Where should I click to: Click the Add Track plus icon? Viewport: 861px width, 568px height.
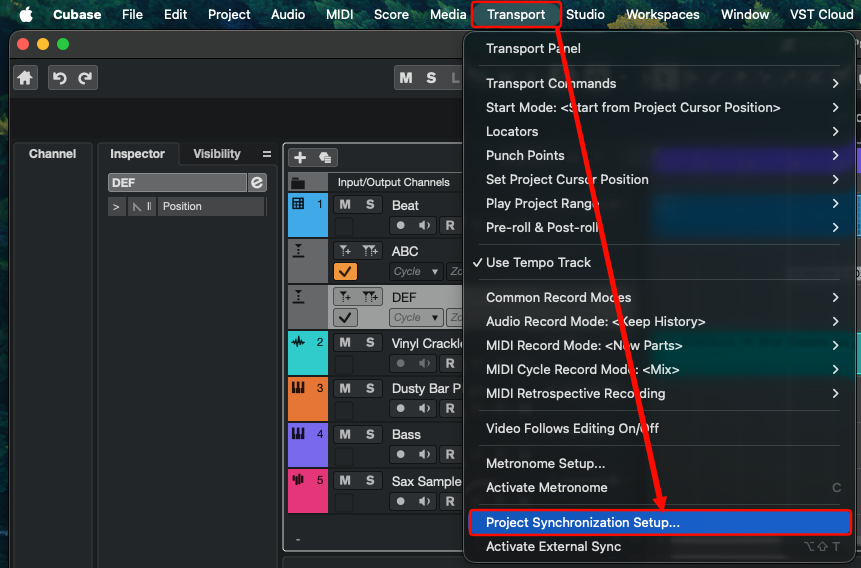click(300, 158)
